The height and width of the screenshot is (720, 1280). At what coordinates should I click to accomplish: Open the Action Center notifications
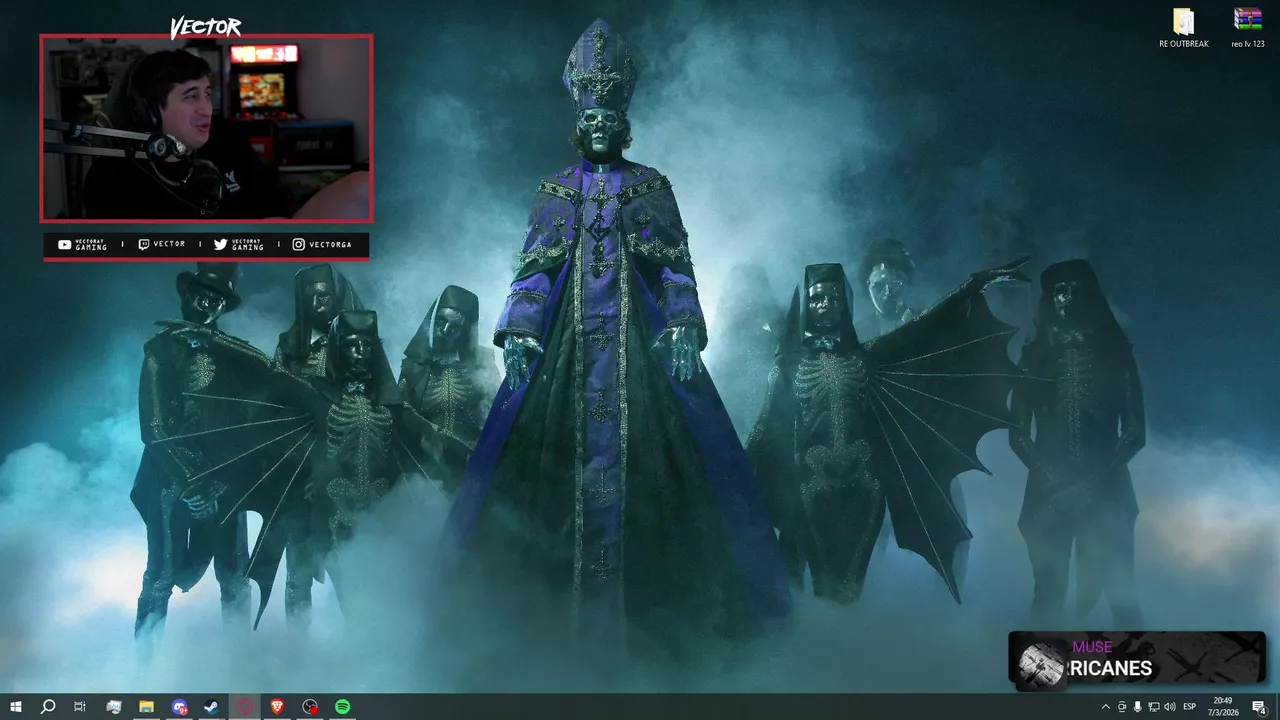(1260, 707)
